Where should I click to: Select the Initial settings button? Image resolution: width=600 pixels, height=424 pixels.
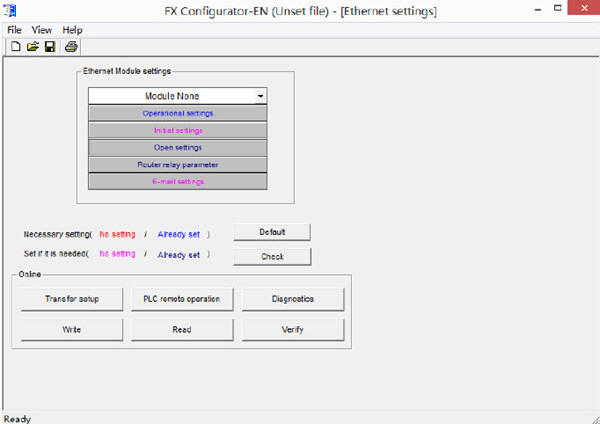tap(177, 130)
